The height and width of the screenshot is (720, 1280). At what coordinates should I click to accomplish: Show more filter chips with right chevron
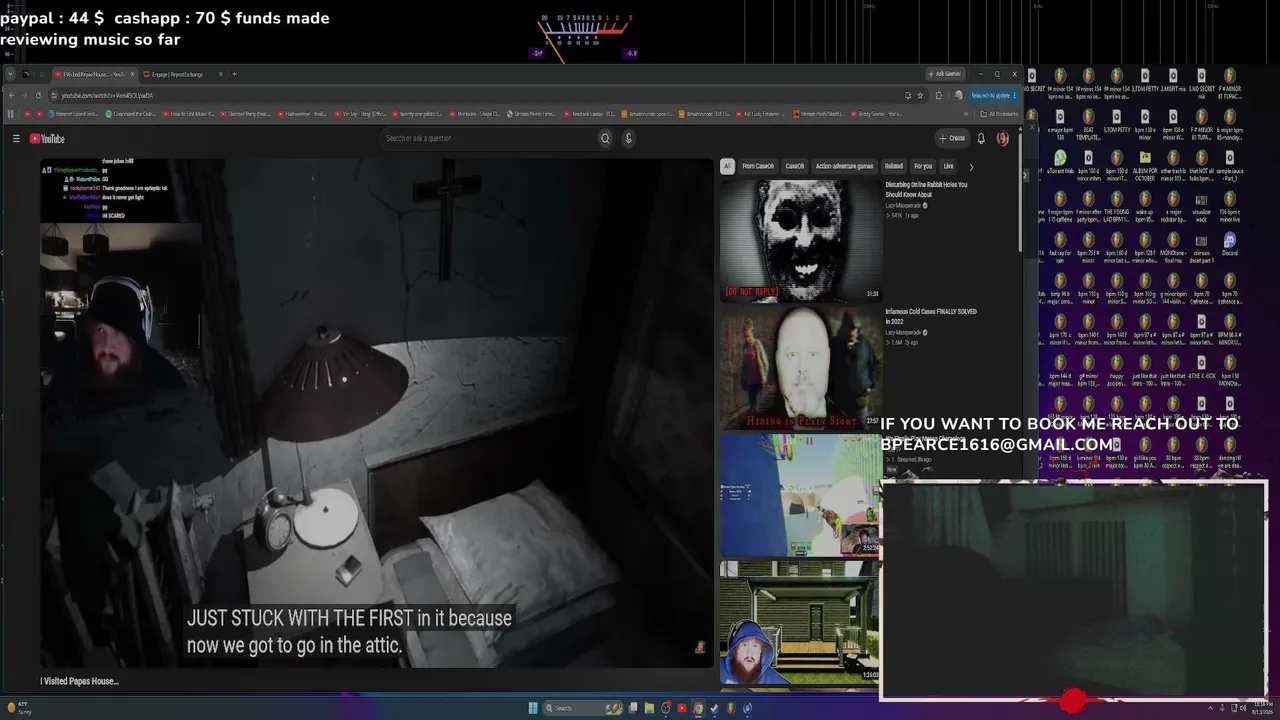point(971,166)
